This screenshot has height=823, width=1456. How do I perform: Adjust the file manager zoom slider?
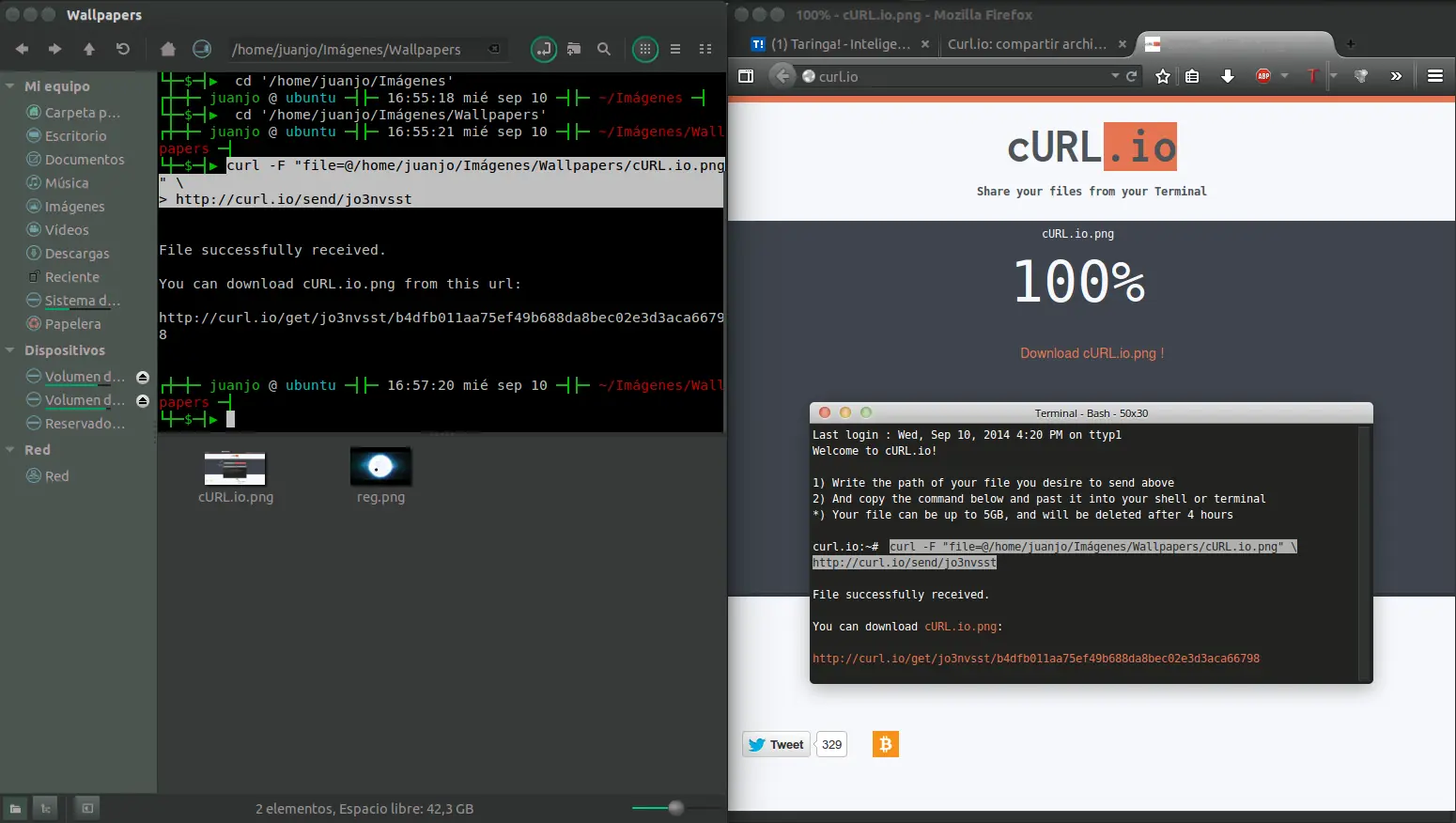pos(676,808)
